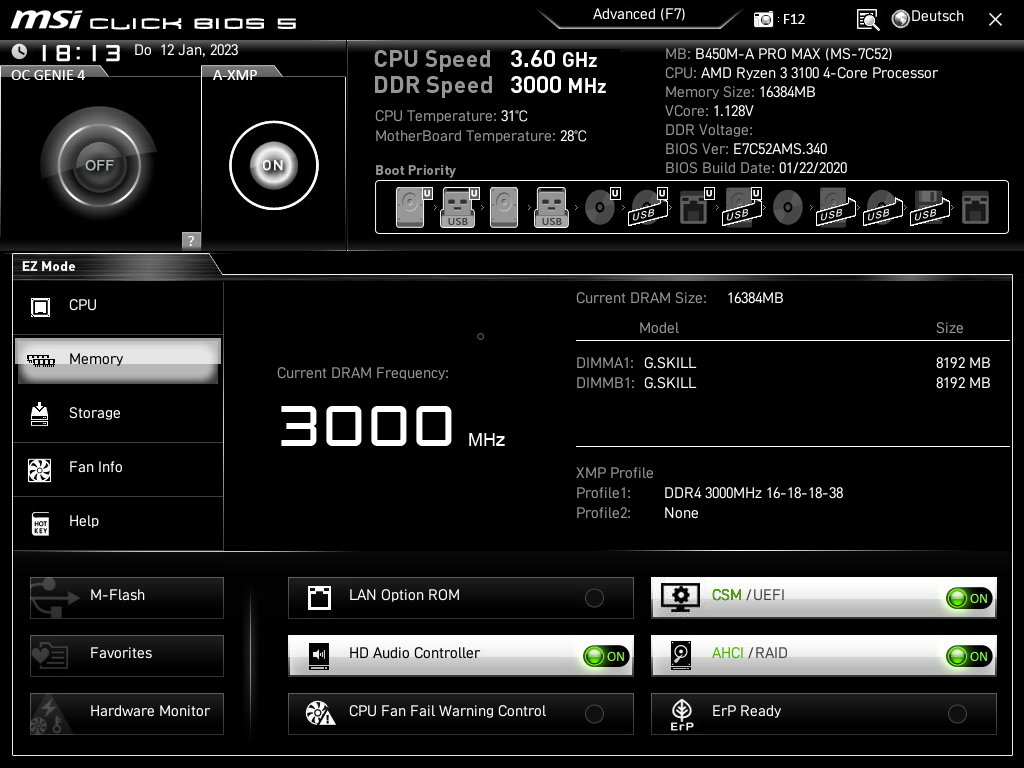Click the Profile2 None entry

click(681, 513)
